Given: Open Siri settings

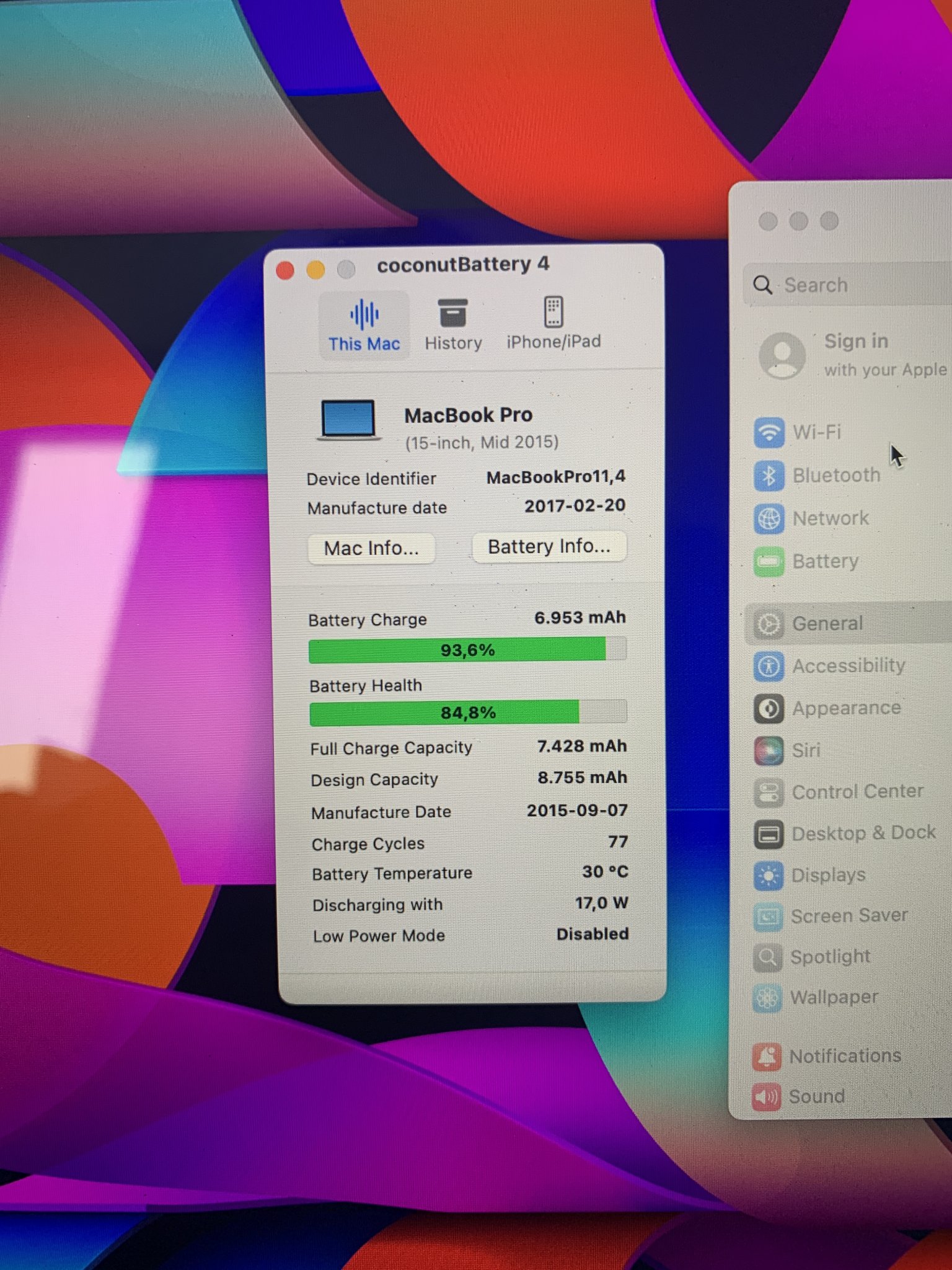Looking at the screenshot, I should pyautogui.click(x=805, y=750).
